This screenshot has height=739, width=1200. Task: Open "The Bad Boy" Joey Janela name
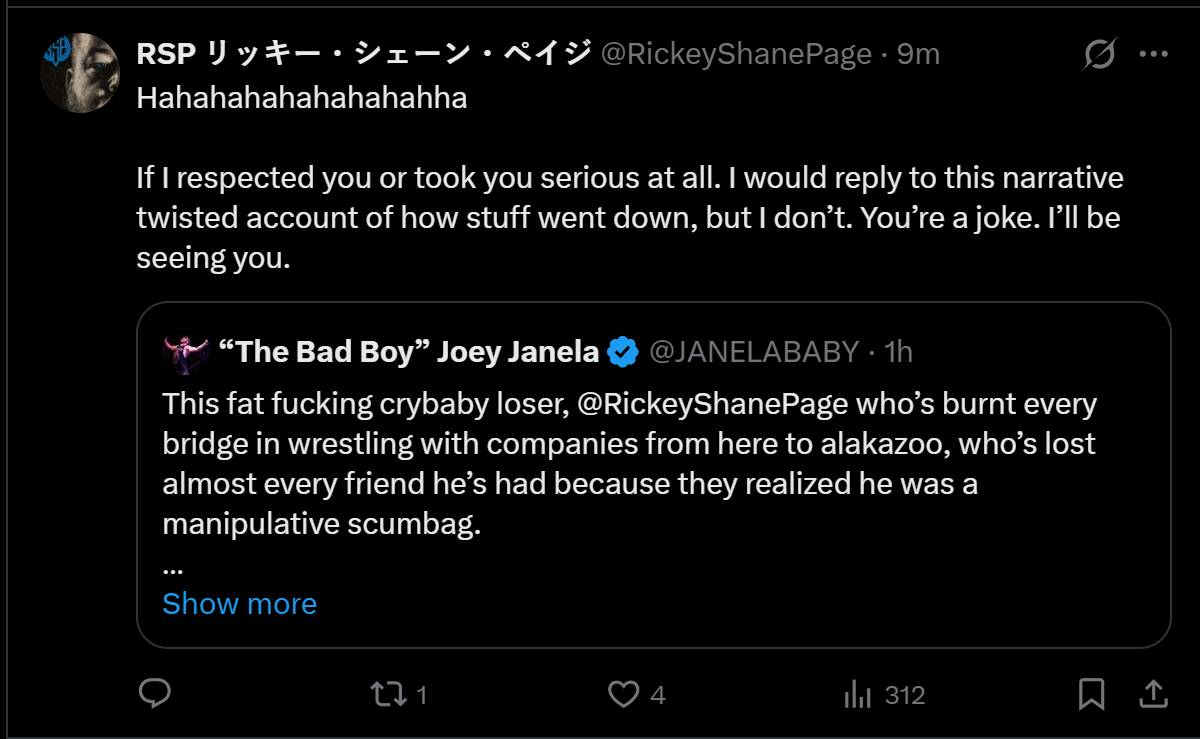pyautogui.click(x=407, y=352)
